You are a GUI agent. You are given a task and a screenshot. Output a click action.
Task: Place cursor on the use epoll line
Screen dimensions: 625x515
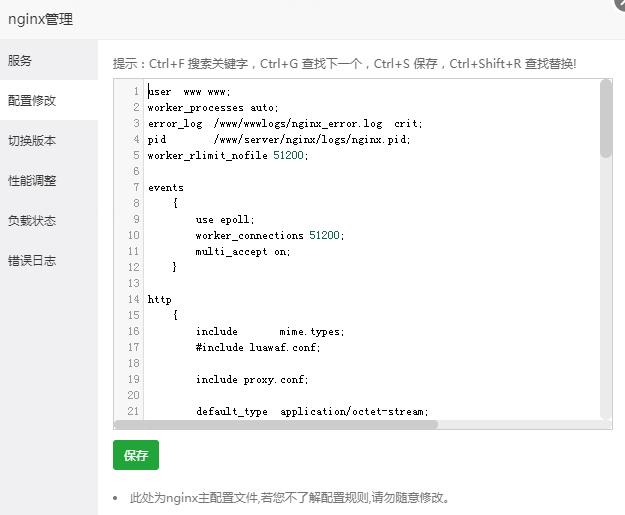(x=225, y=220)
